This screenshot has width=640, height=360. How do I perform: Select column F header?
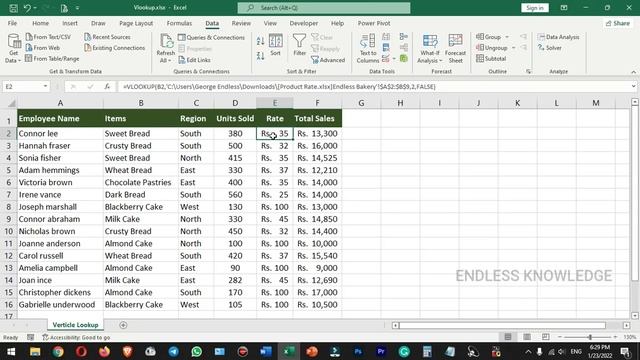(317, 103)
